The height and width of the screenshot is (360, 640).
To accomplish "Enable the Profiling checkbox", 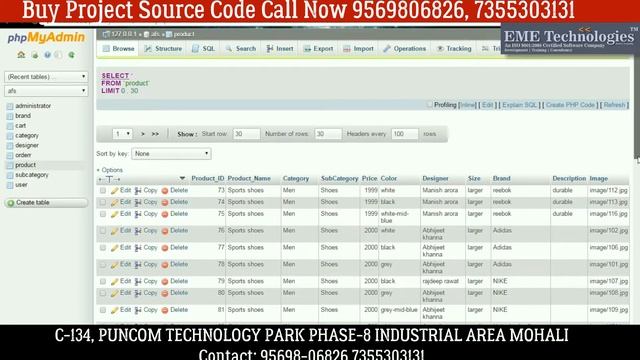I will click(429, 105).
